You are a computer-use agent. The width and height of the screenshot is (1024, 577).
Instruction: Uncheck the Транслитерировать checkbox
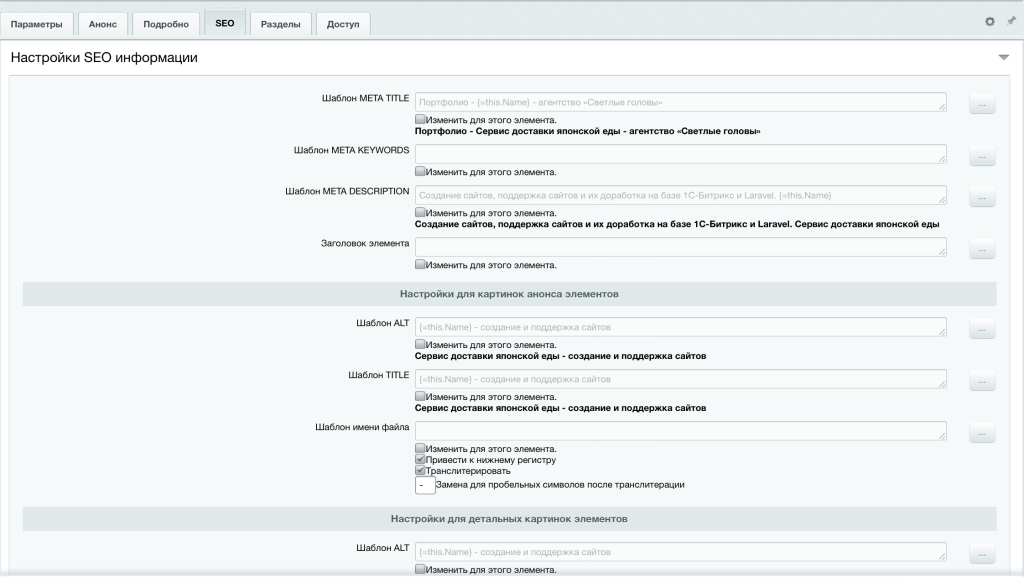click(420, 471)
